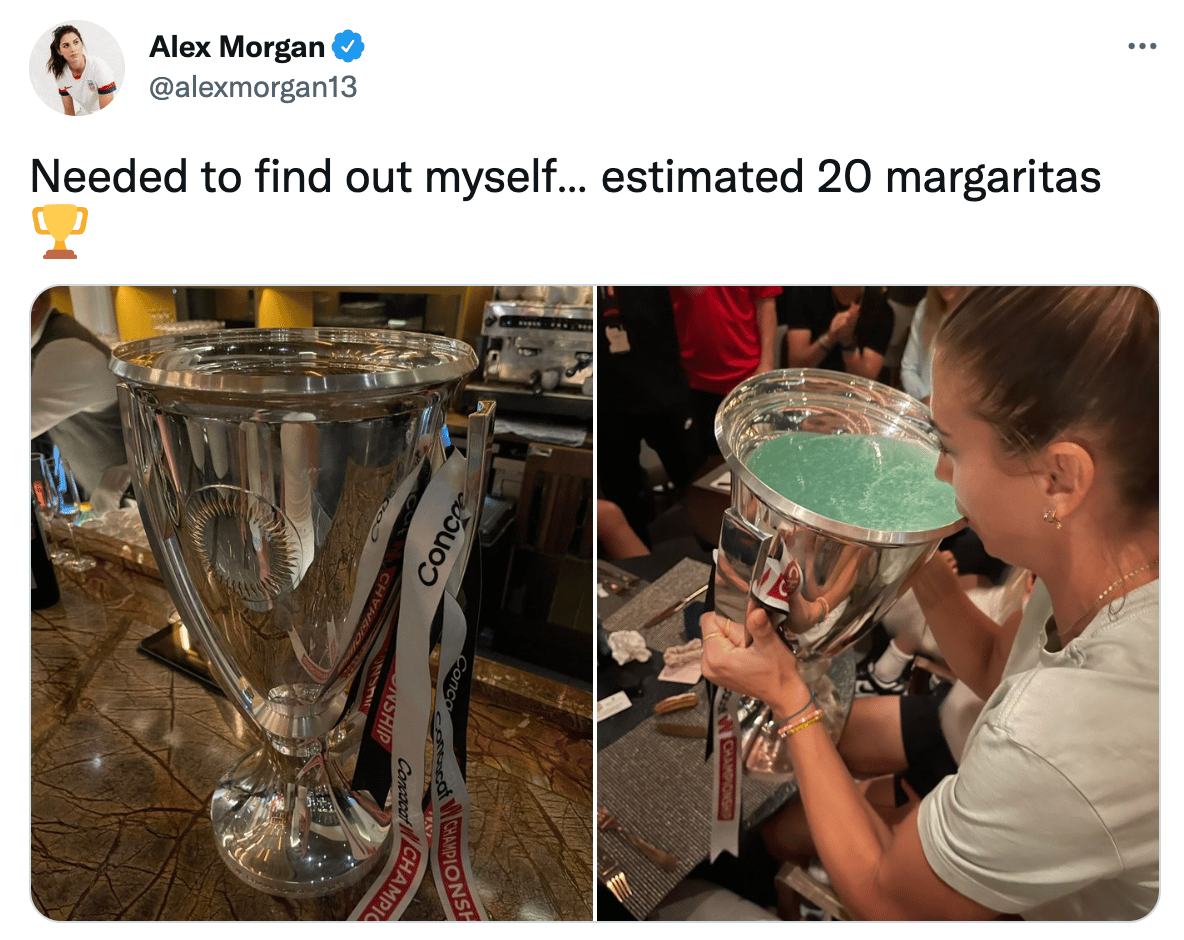Click the wine glasses beside the trophy

(x=62, y=506)
